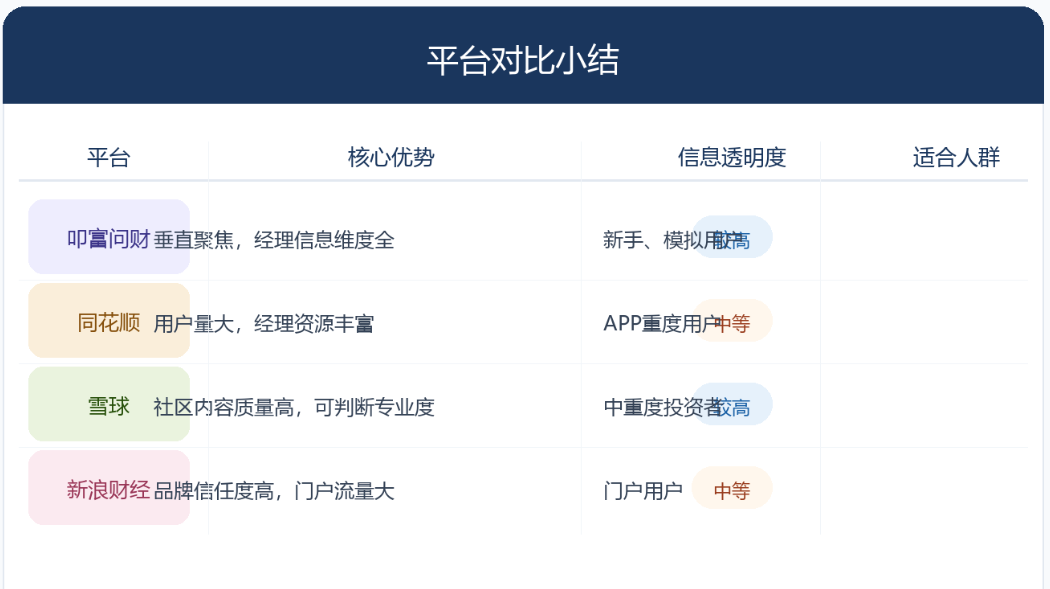Click text 用户量大，经理资源丰富
This screenshot has width=1050, height=589.
click(264, 324)
